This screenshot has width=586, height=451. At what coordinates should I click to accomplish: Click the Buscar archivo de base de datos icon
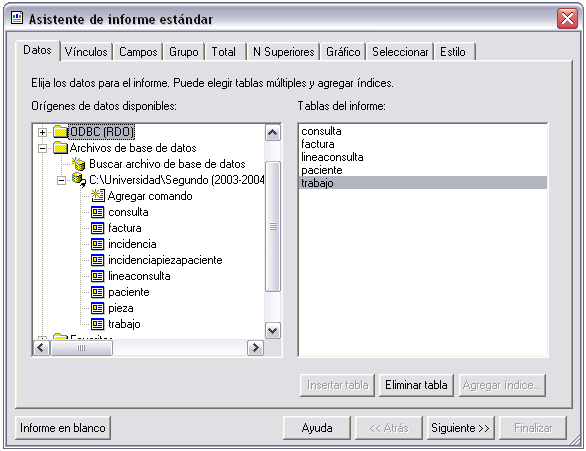coord(78,164)
